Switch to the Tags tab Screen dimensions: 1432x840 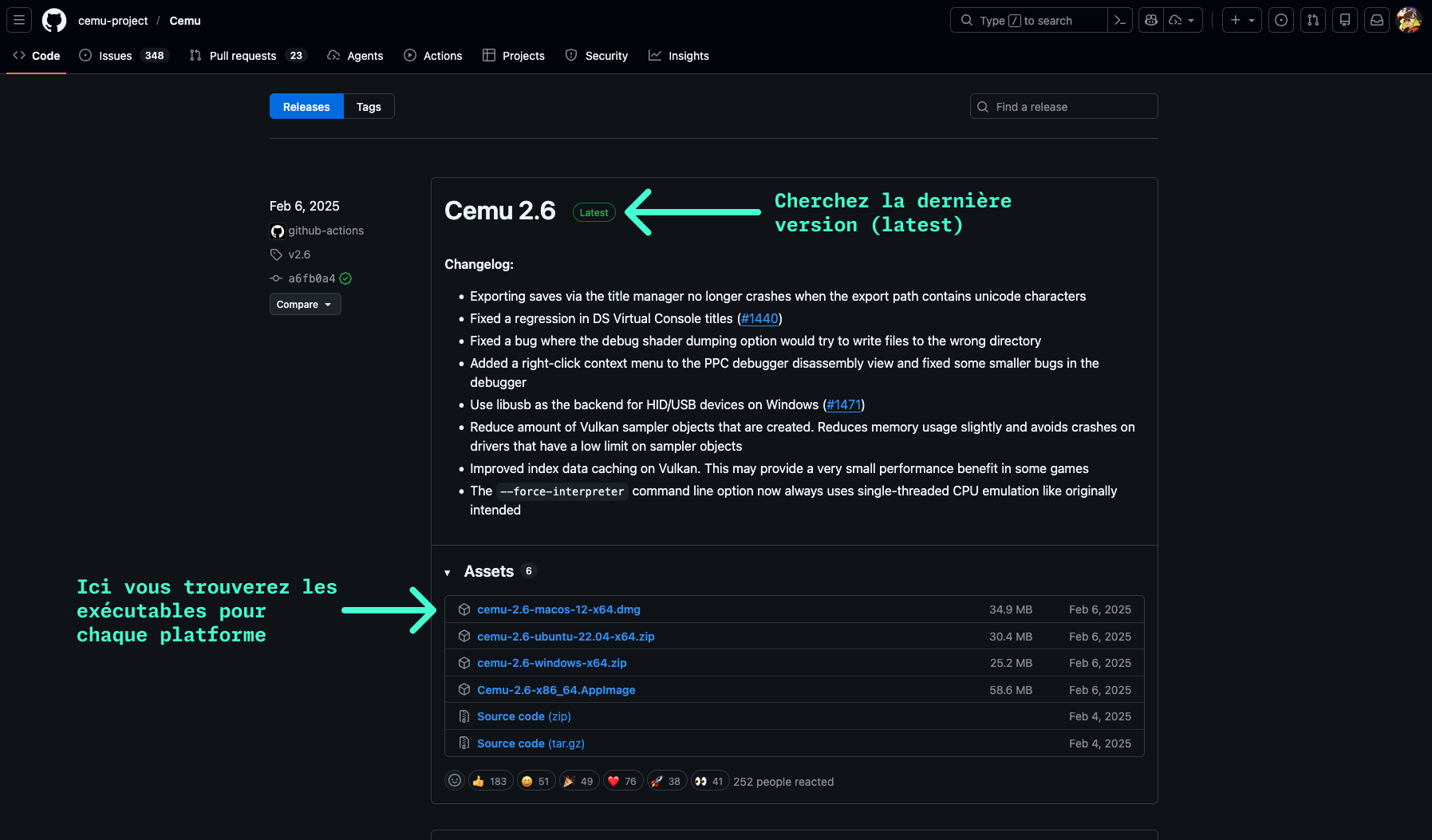pyautogui.click(x=368, y=106)
